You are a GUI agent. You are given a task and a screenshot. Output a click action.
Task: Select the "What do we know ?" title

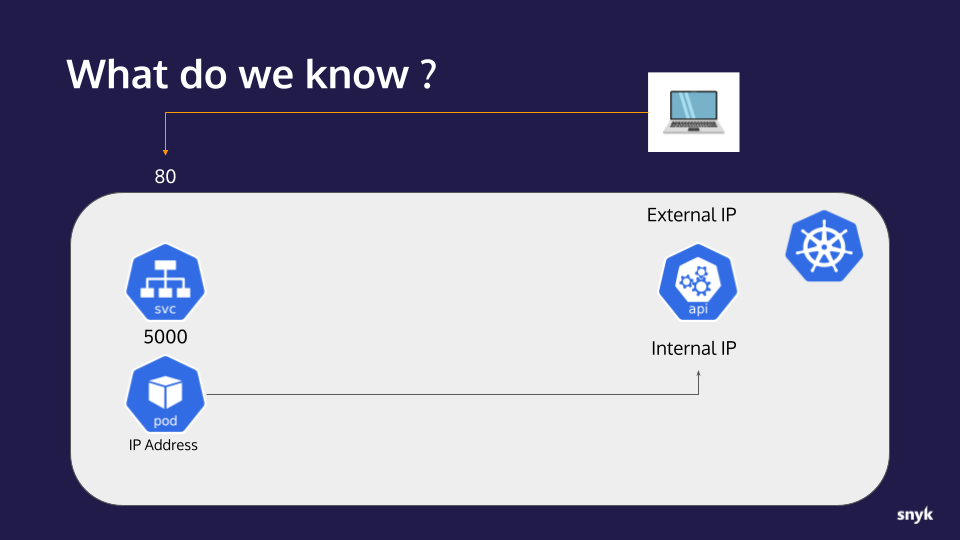(250, 75)
